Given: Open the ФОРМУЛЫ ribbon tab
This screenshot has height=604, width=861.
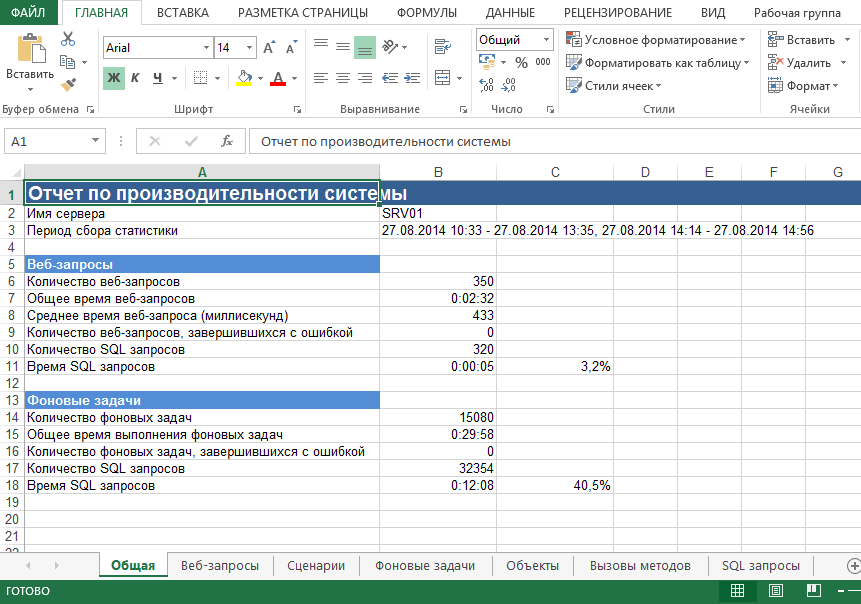Looking at the screenshot, I should [426, 13].
